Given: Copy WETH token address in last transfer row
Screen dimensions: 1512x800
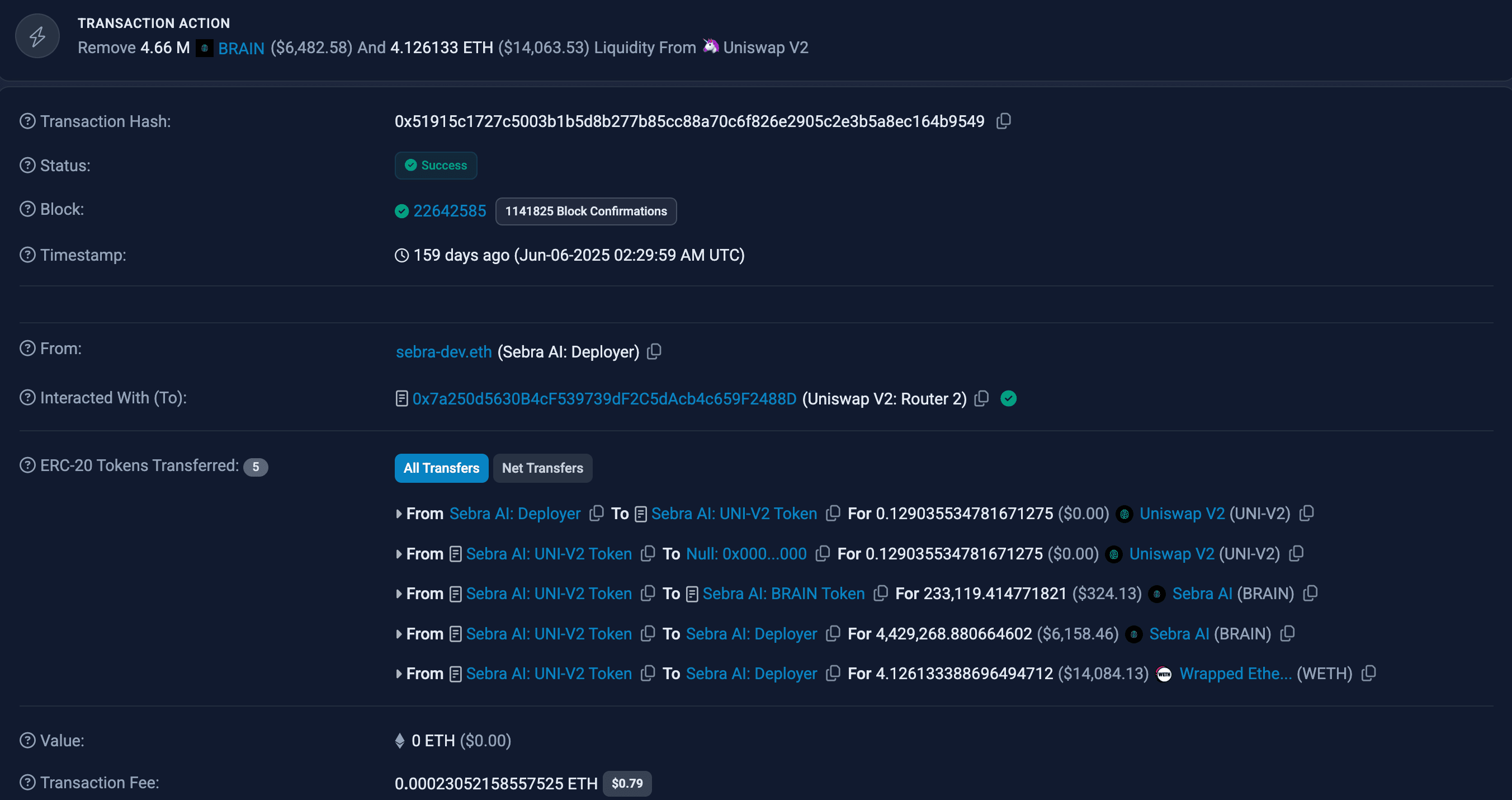Looking at the screenshot, I should point(1369,672).
